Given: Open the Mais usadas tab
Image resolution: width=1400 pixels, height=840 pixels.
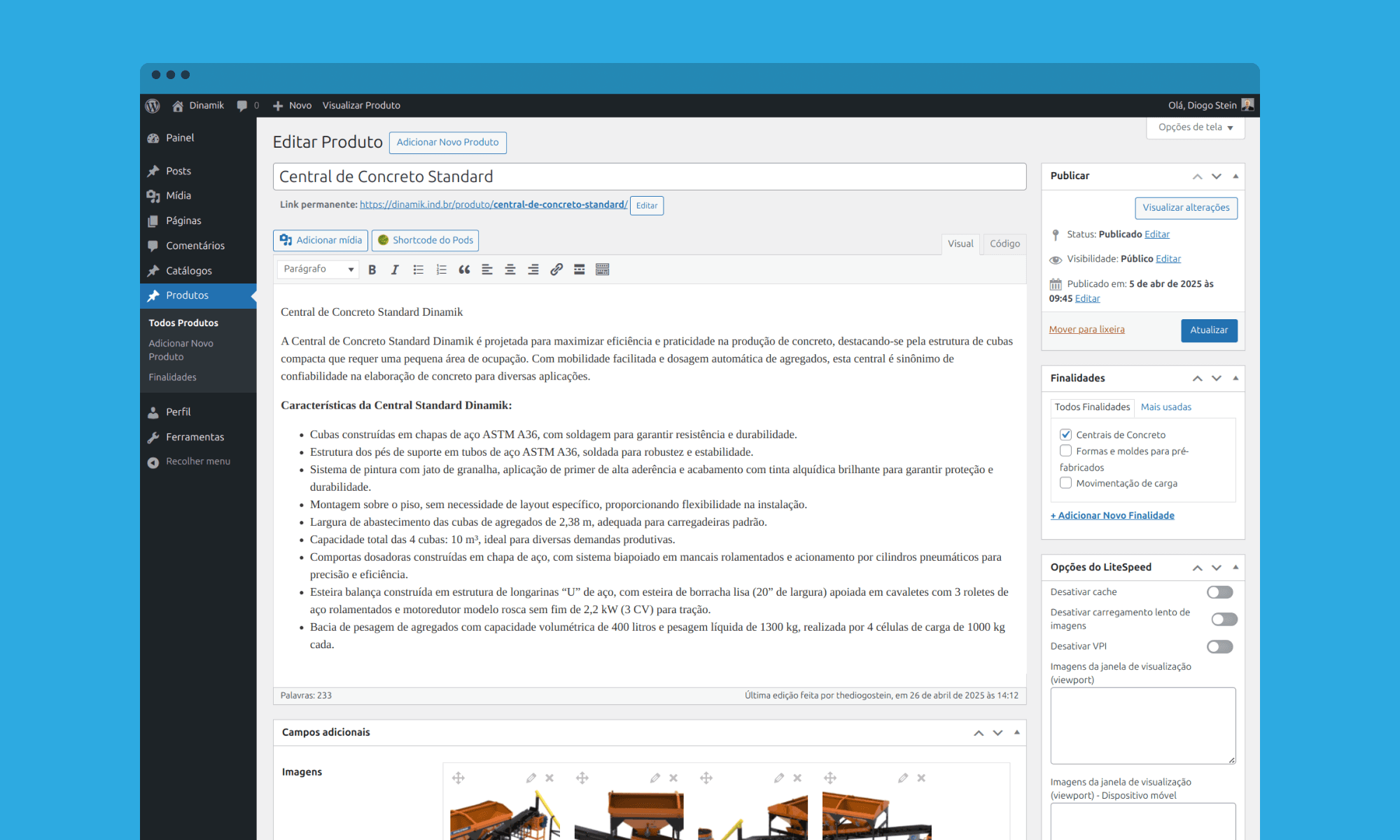Looking at the screenshot, I should coord(1165,407).
